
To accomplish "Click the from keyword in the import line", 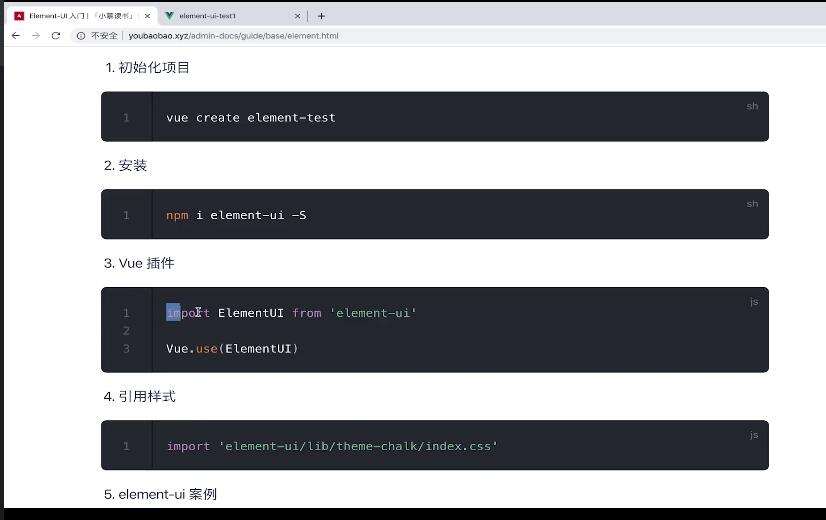I will point(307,313).
